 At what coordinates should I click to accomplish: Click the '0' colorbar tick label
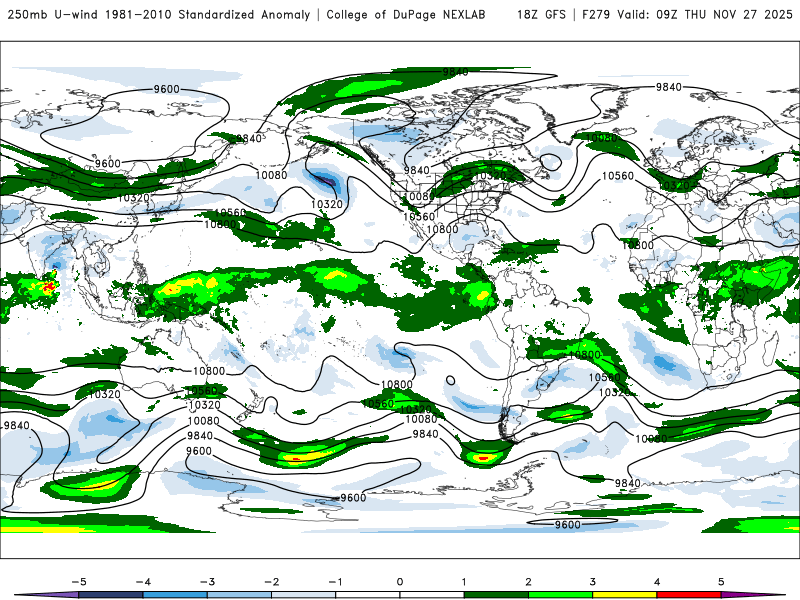[x=400, y=582]
